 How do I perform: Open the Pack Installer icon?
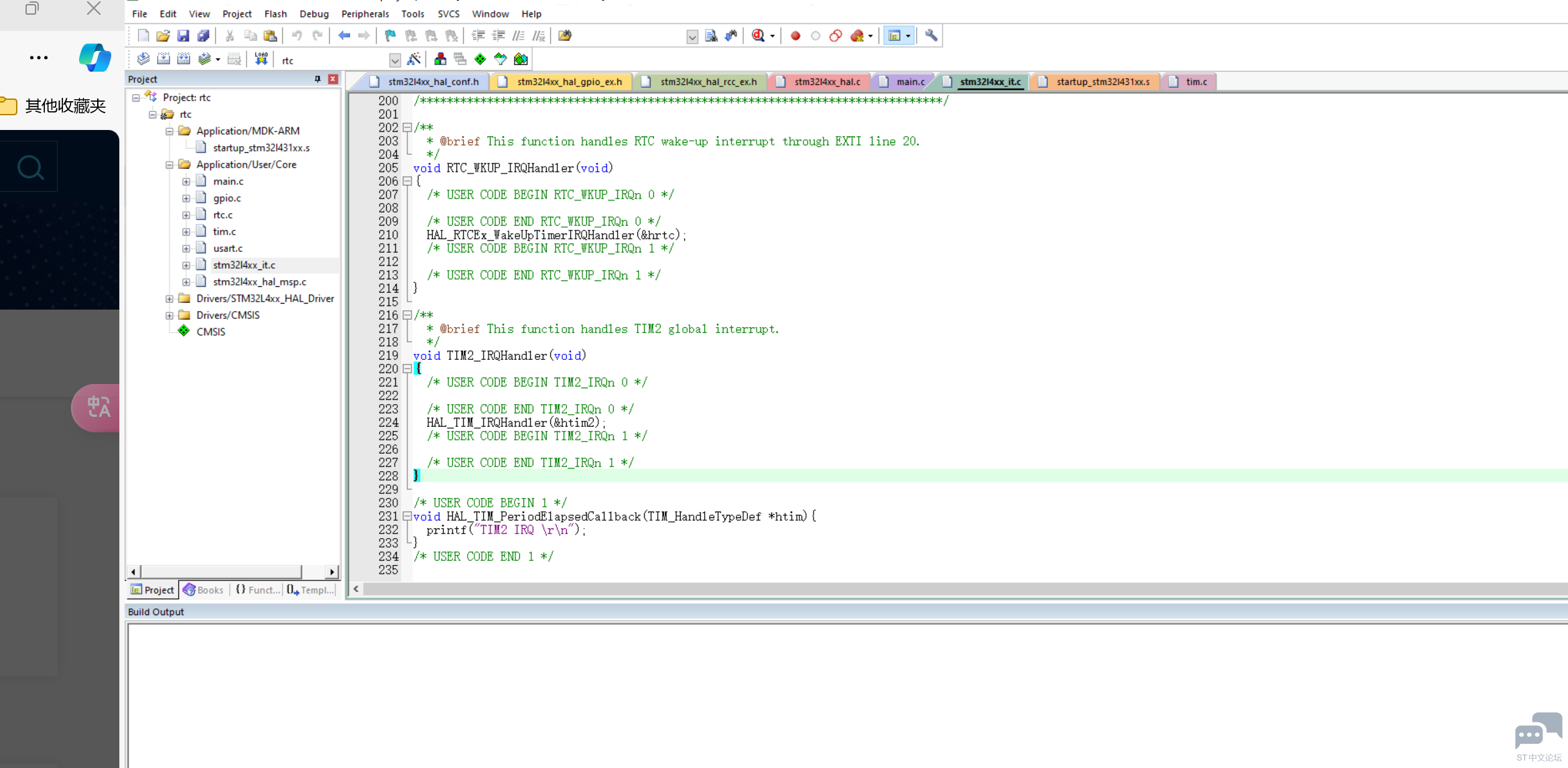(x=521, y=59)
